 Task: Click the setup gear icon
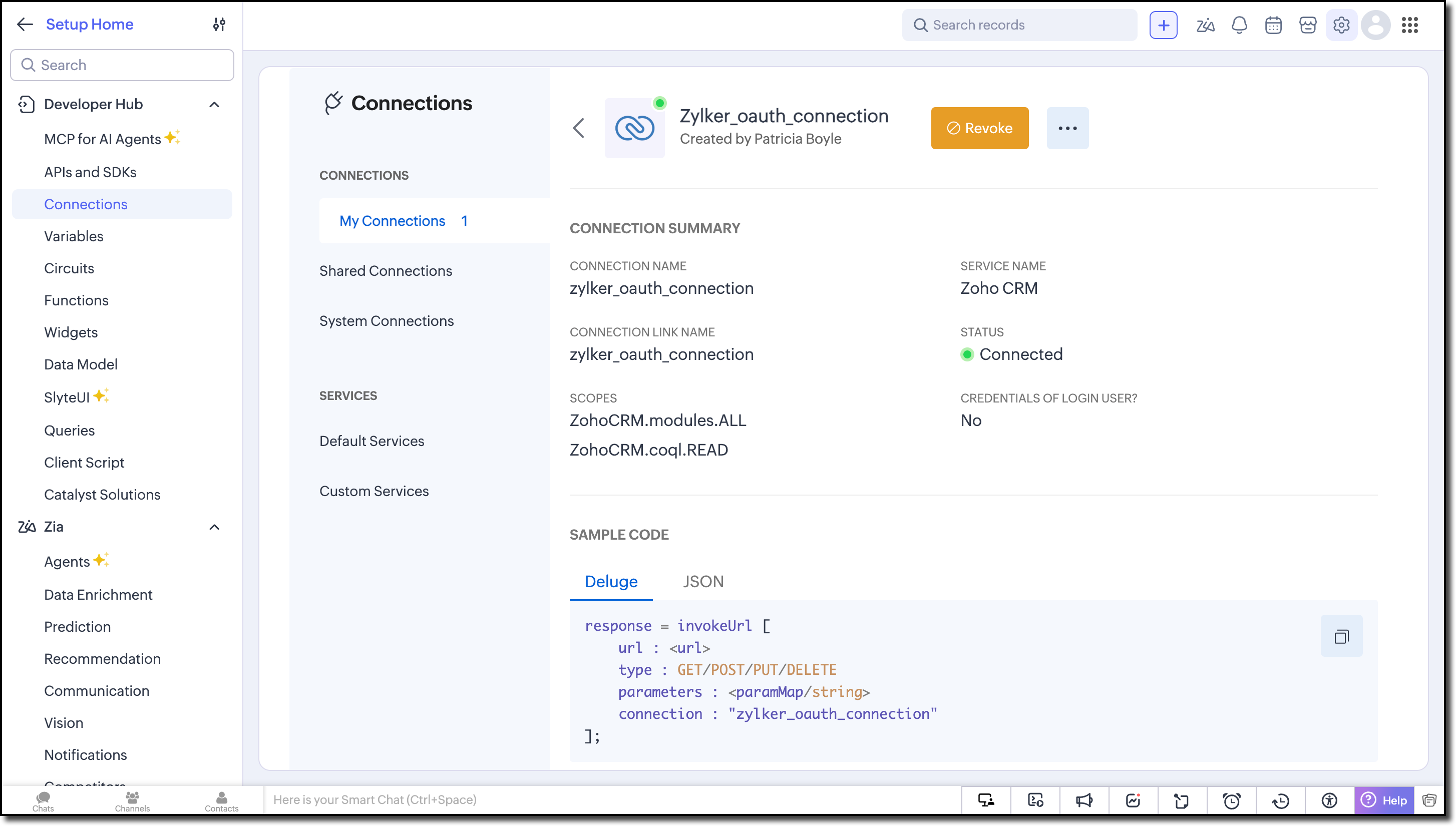click(x=1341, y=25)
